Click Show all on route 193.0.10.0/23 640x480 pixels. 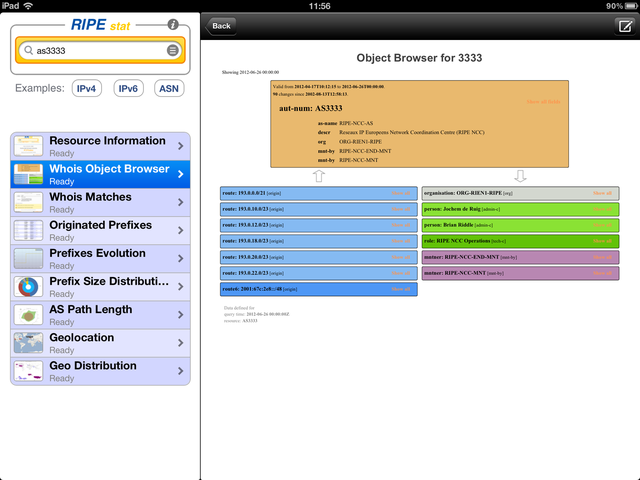click(x=401, y=209)
